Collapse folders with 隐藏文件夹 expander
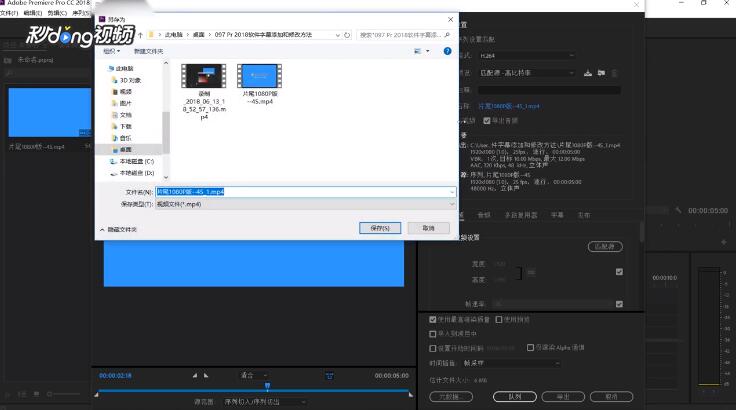This screenshot has width=736, height=410. coord(118,230)
